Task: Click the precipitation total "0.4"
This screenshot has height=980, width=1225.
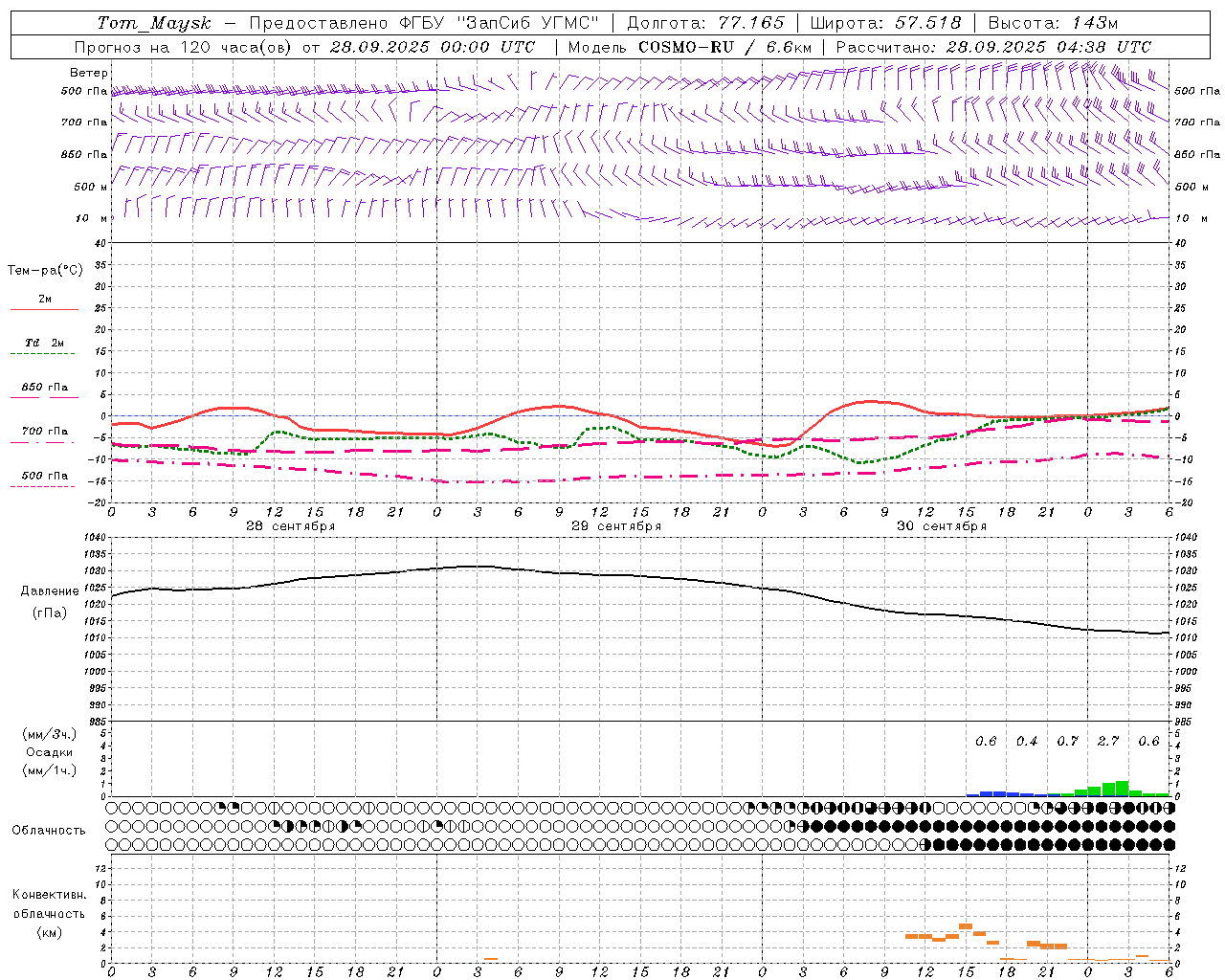Action: (1027, 742)
